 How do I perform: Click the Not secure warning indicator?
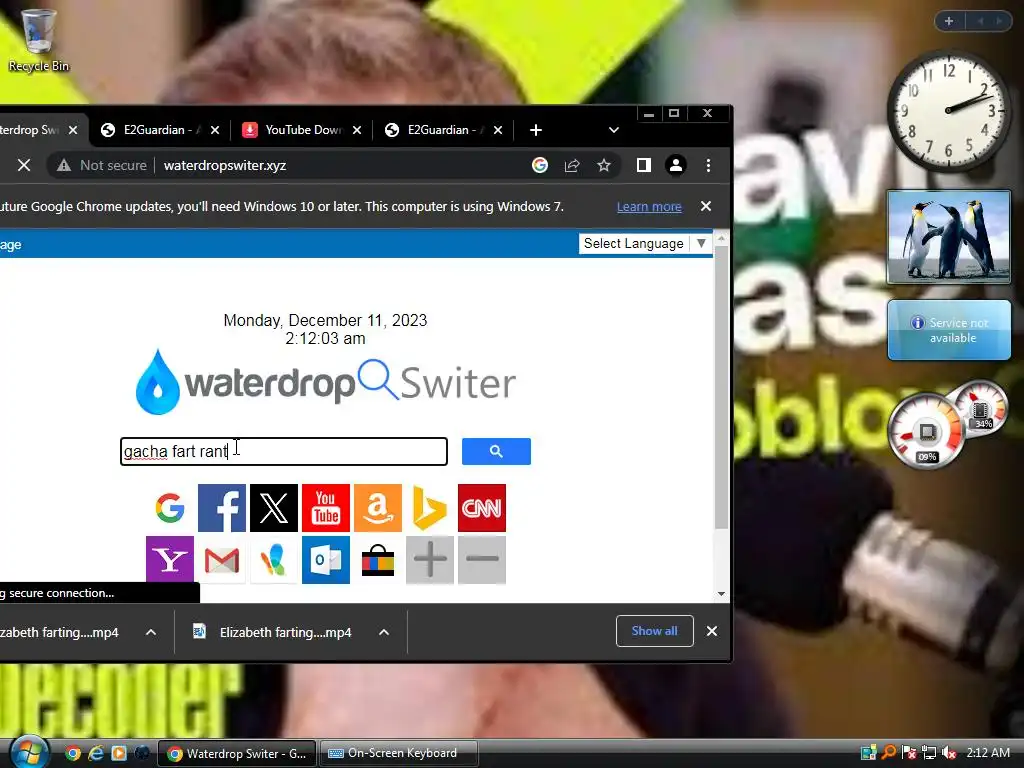pyautogui.click(x=101, y=165)
